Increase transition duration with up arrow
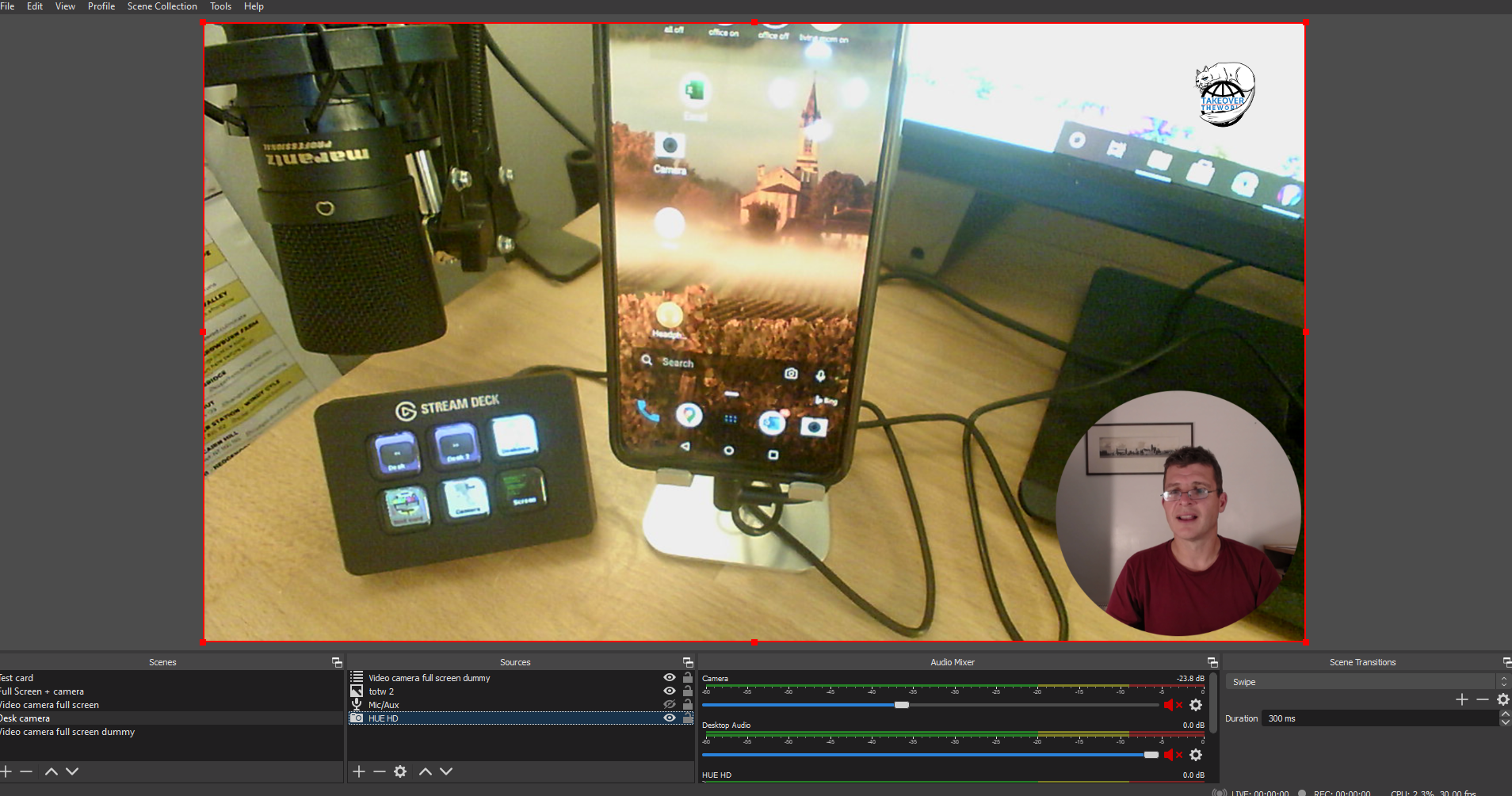This screenshot has width=1512, height=796. pyautogui.click(x=1505, y=714)
